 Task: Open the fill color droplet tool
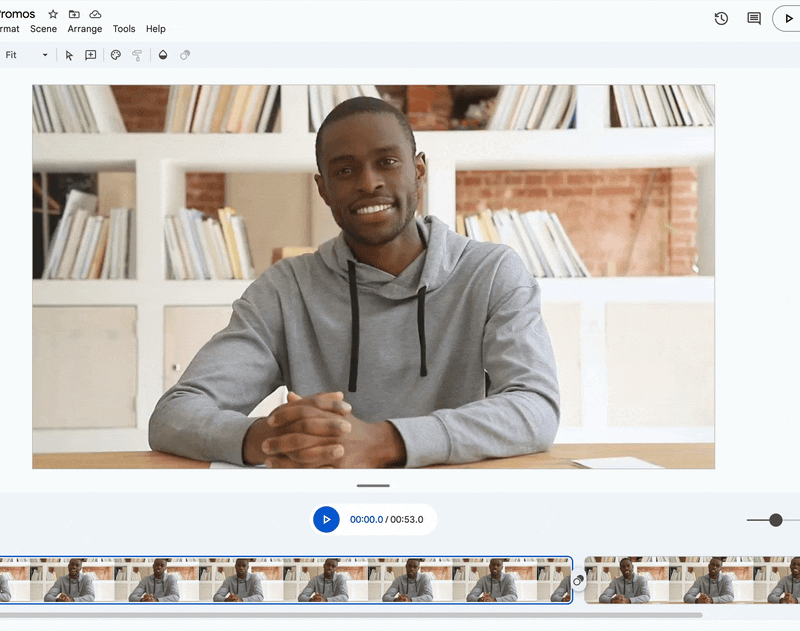pyautogui.click(x=162, y=55)
